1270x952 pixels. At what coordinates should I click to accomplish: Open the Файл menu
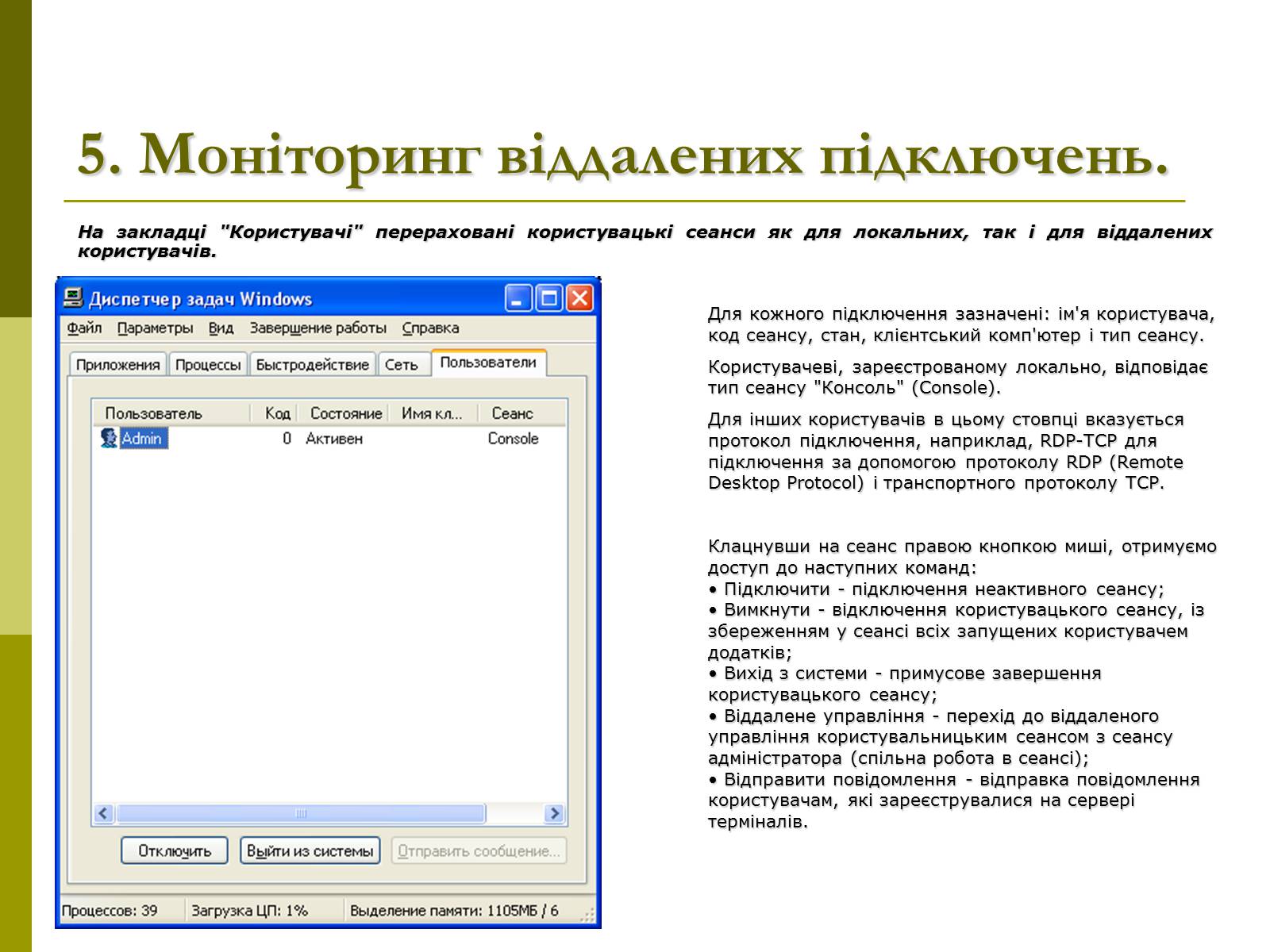[x=83, y=328]
